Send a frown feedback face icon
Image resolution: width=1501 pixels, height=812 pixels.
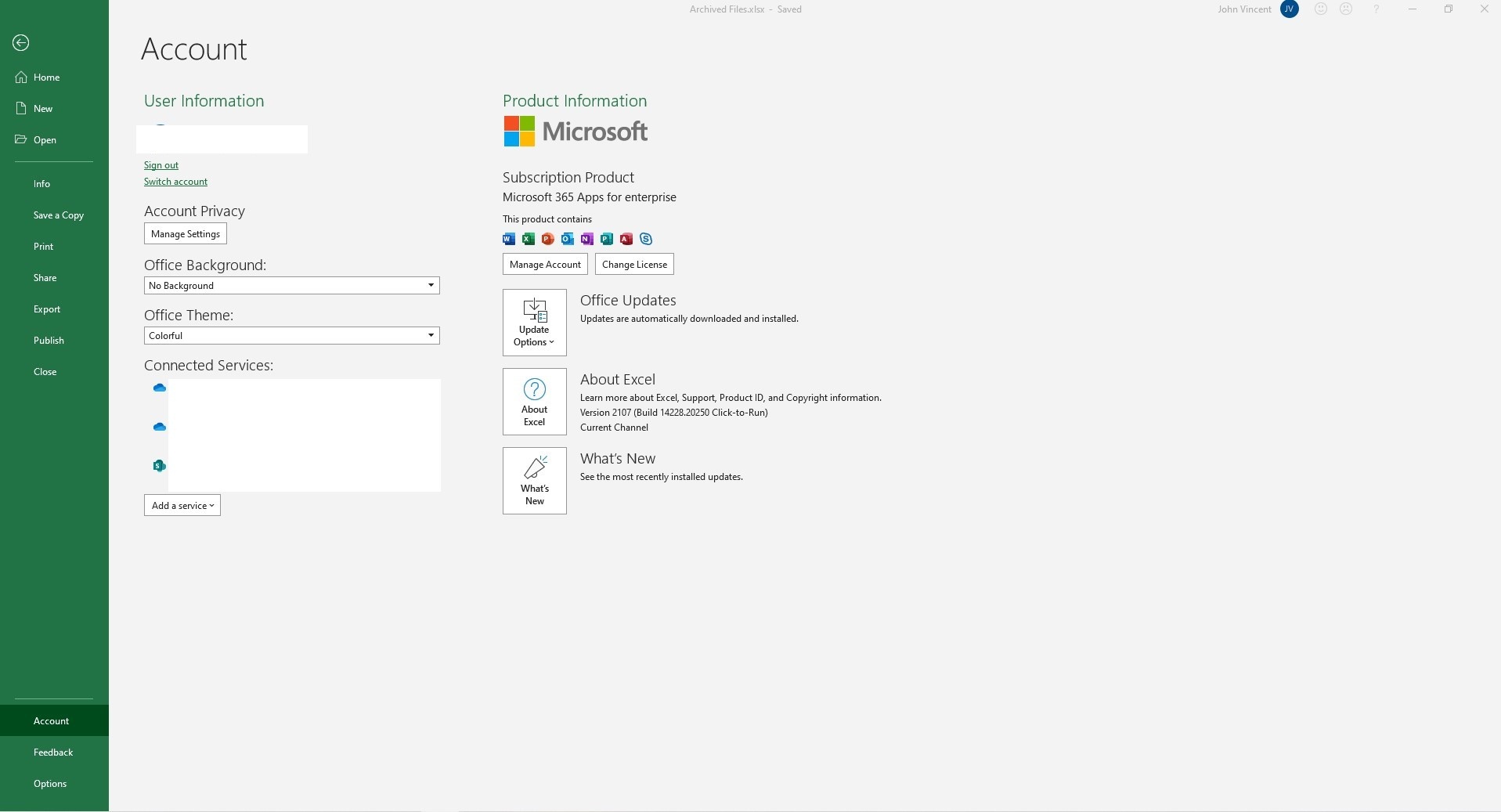[1346, 9]
